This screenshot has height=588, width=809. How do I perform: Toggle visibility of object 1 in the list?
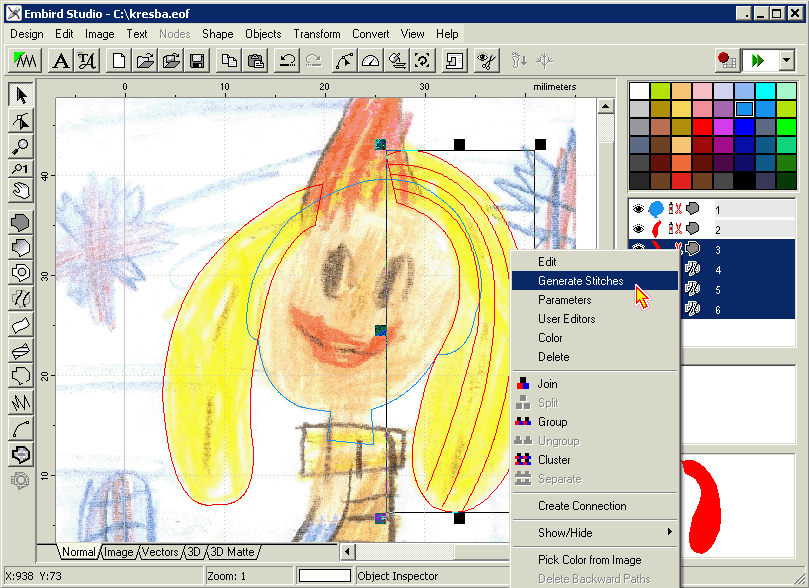pos(637,208)
